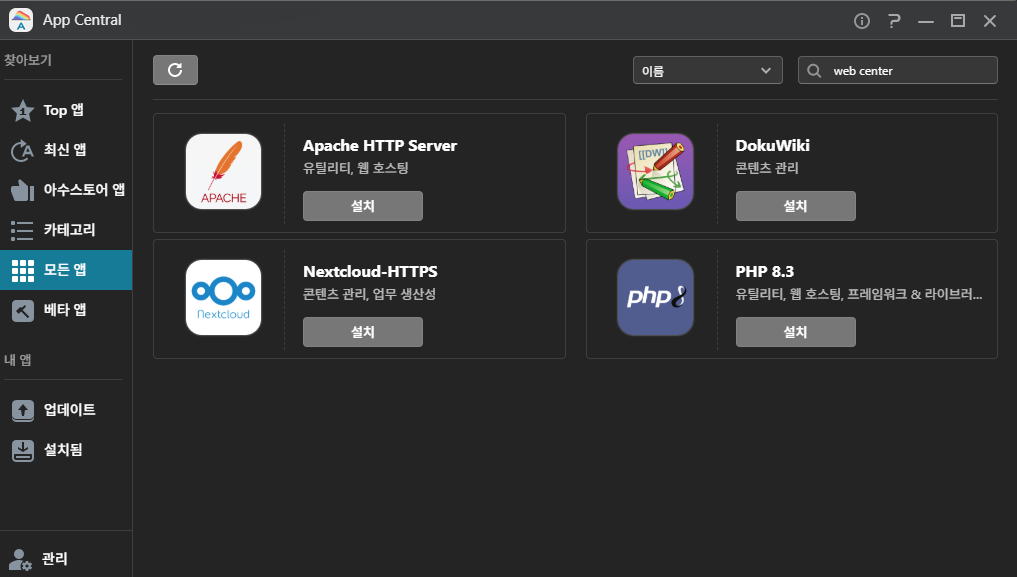
Task: Open the DokuWiki title
Action: click(x=772, y=146)
